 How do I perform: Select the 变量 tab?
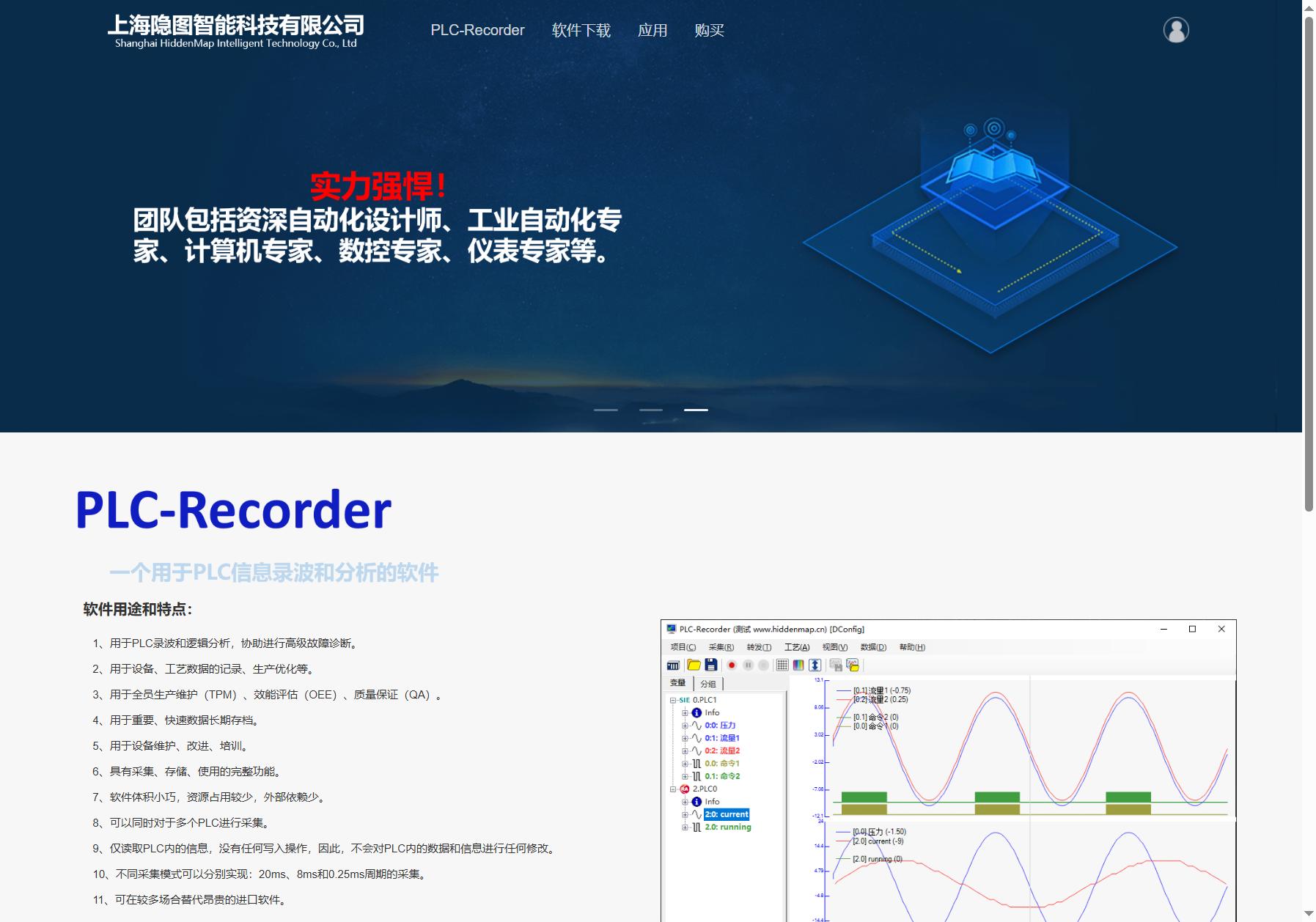point(678,683)
